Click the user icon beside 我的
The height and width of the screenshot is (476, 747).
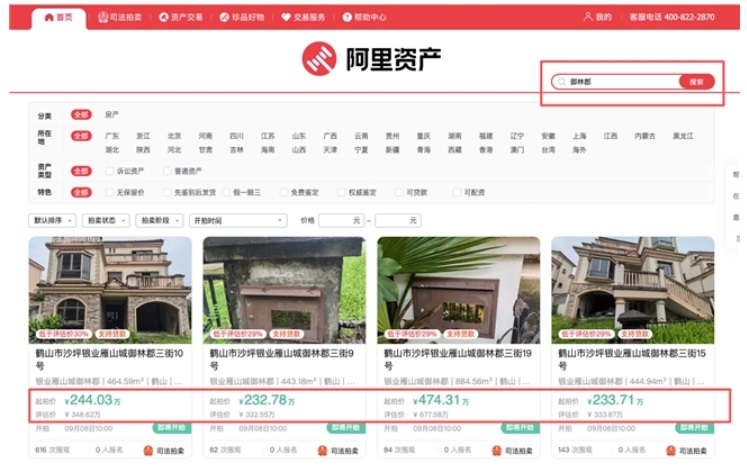[588, 17]
